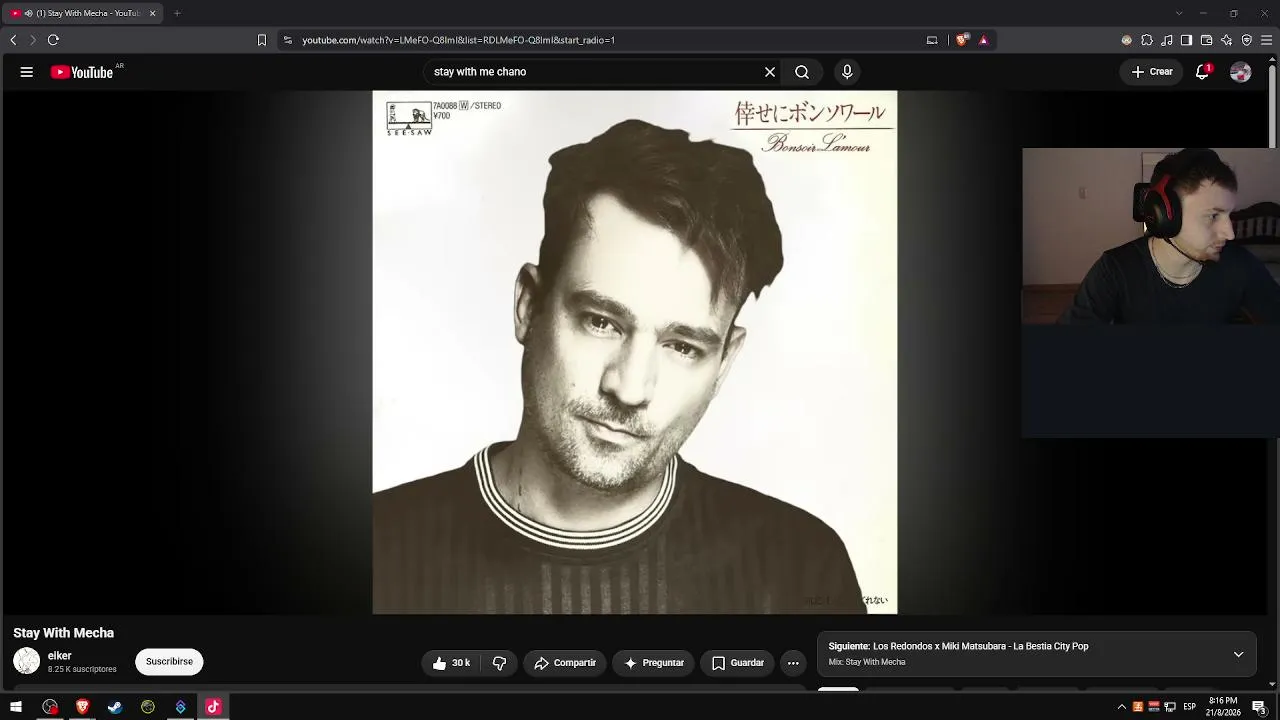Open Steam from the taskbar
Screen dimensions: 1280x720
[x=115, y=707]
